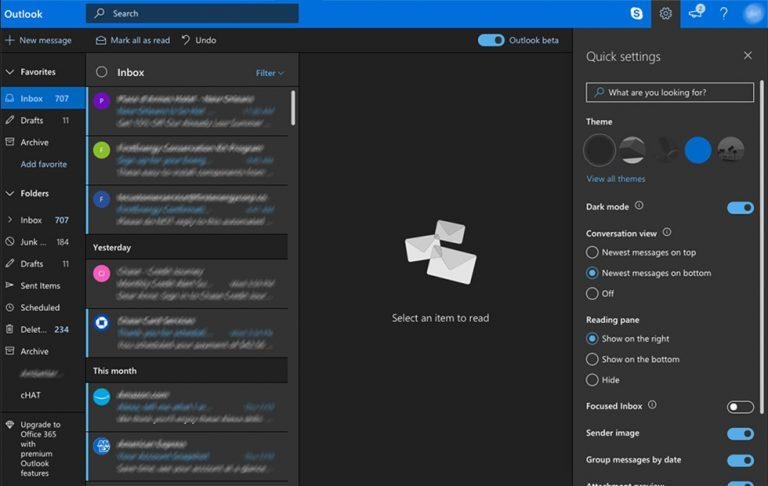
Task: Click the New message button
Action: pos(38,40)
